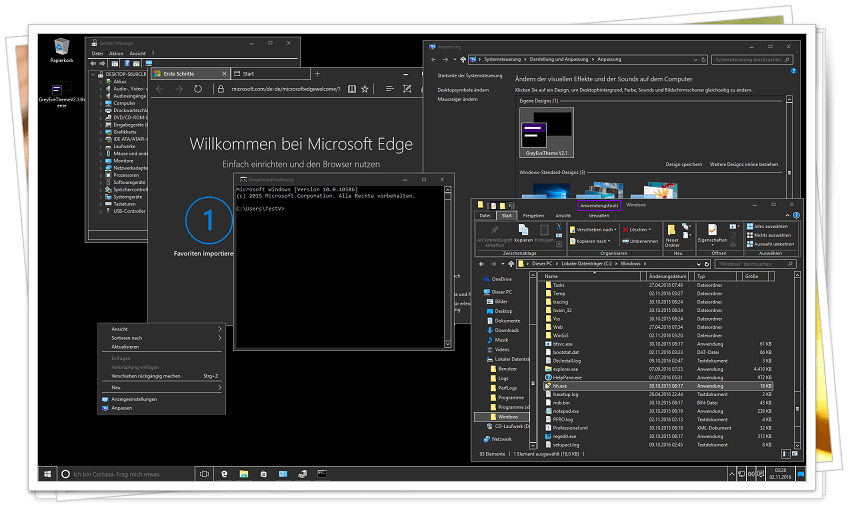Click Edge refresh button
The width and height of the screenshot is (848, 506).
pos(198,89)
